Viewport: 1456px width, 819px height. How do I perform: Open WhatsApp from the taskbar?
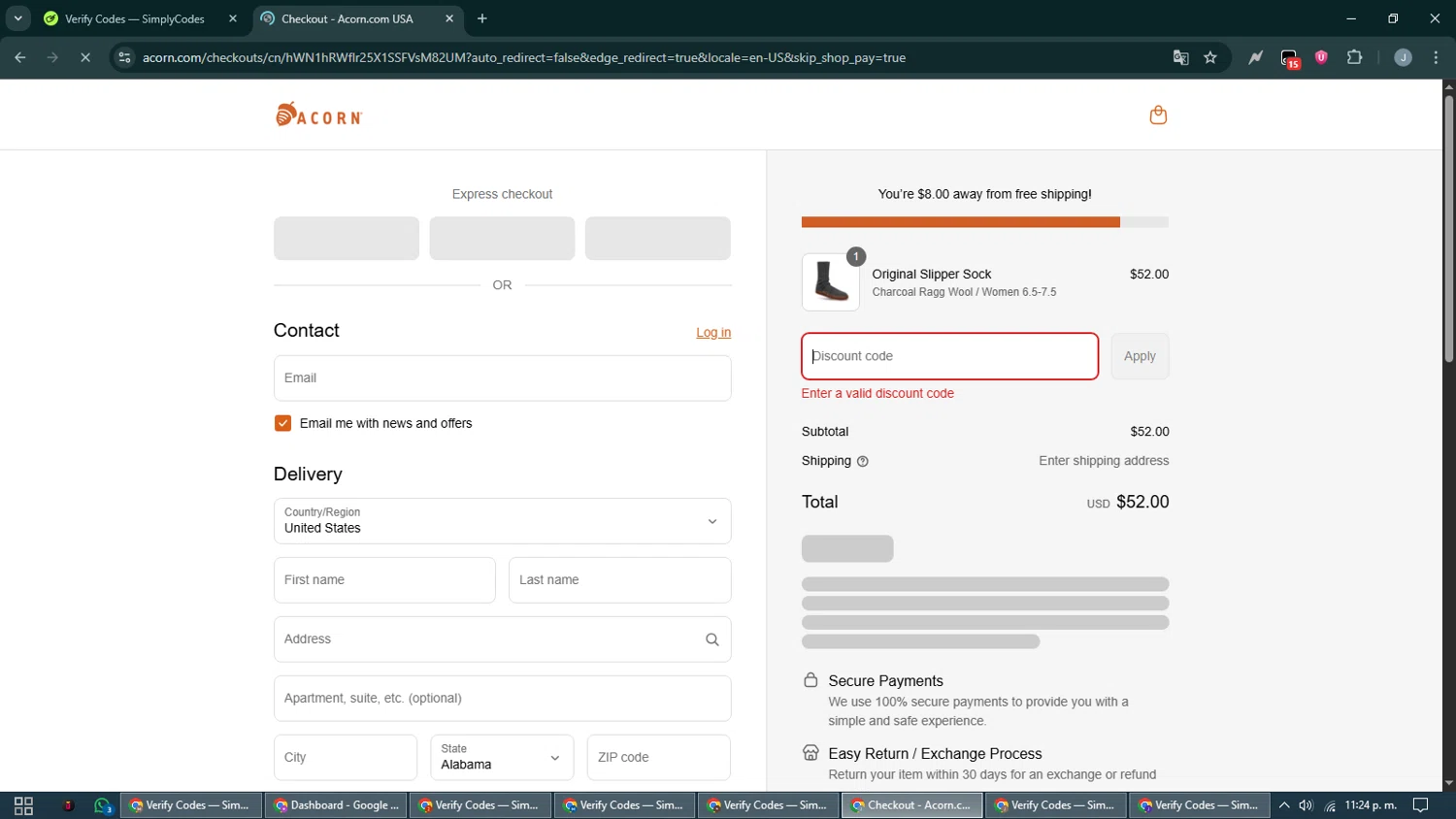tap(103, 805)
